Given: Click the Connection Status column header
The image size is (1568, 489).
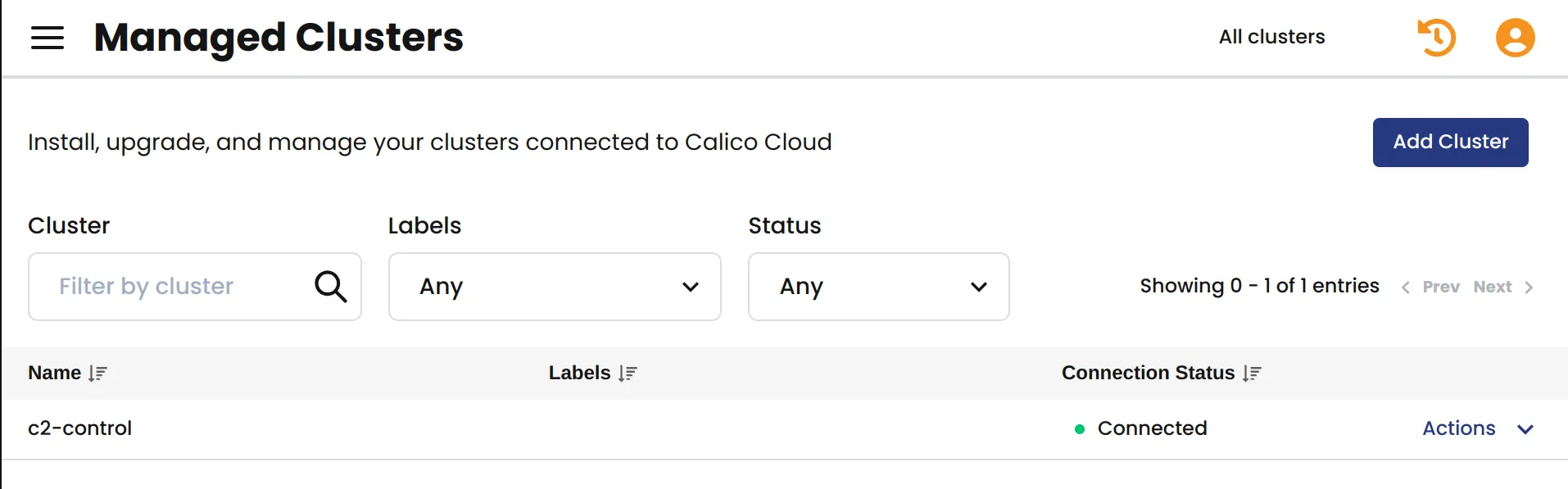Looking at the screenshot, I should click(1148, 373).
